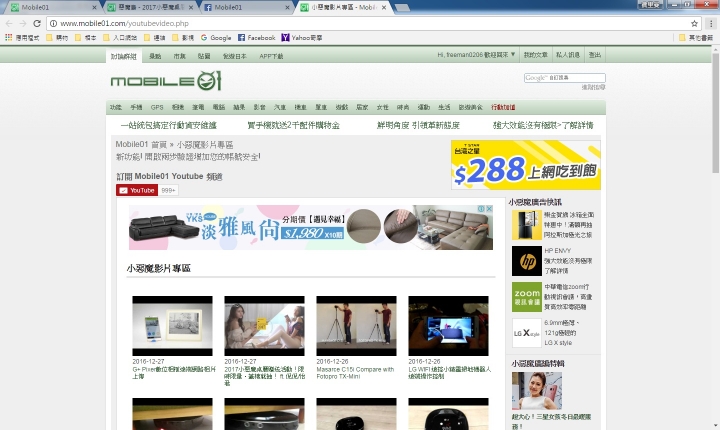Open the Facebook bookmark
This screenshot has height=430, width=720.
point(257,38)
